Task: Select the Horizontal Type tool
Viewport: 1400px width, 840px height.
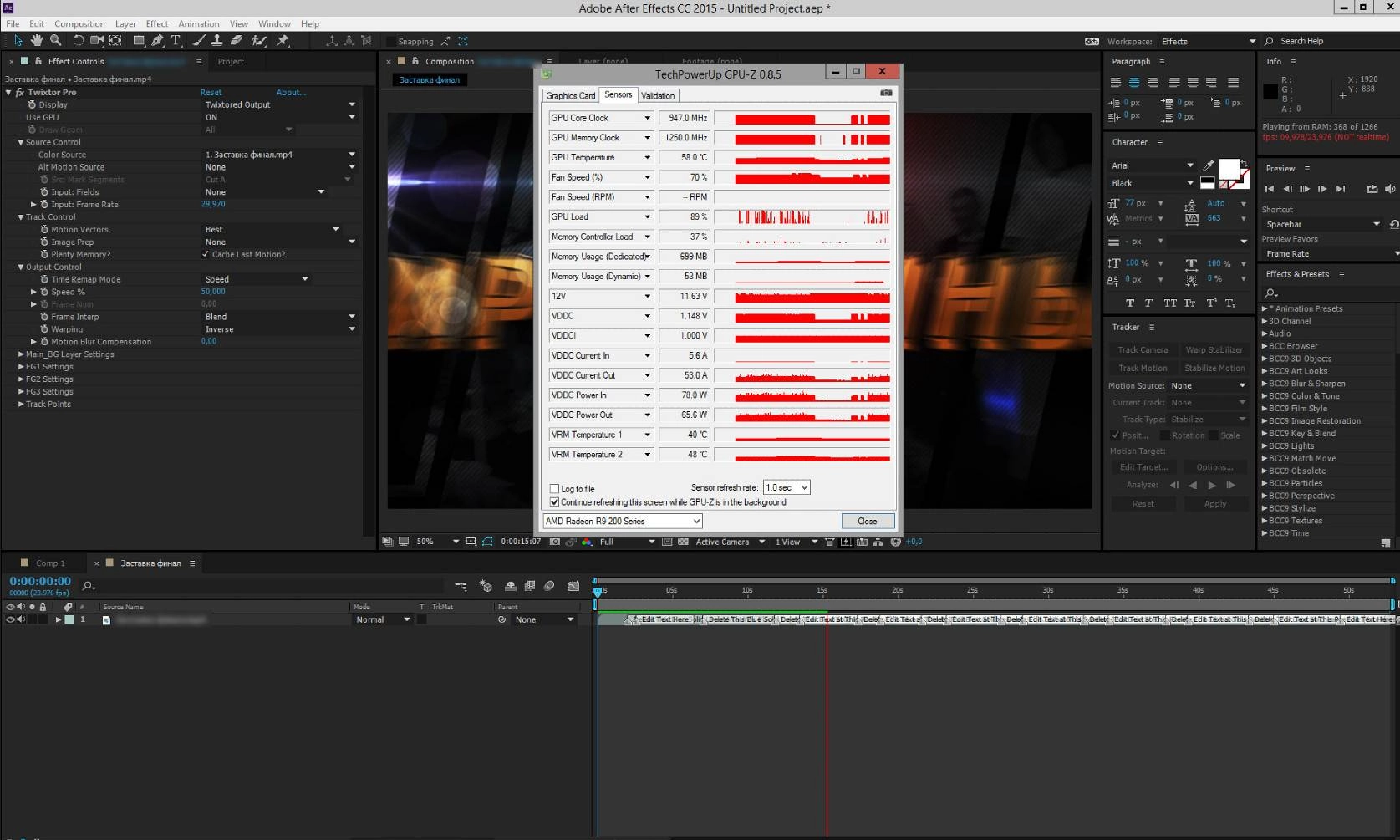Action: pyautogui.click(x=176, y=40)
